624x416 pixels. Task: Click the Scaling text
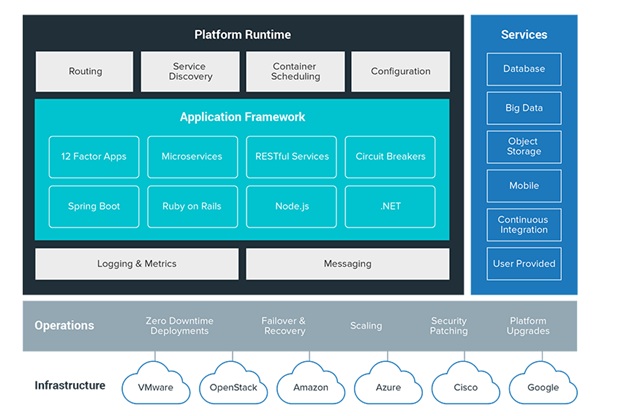point(366,326)
